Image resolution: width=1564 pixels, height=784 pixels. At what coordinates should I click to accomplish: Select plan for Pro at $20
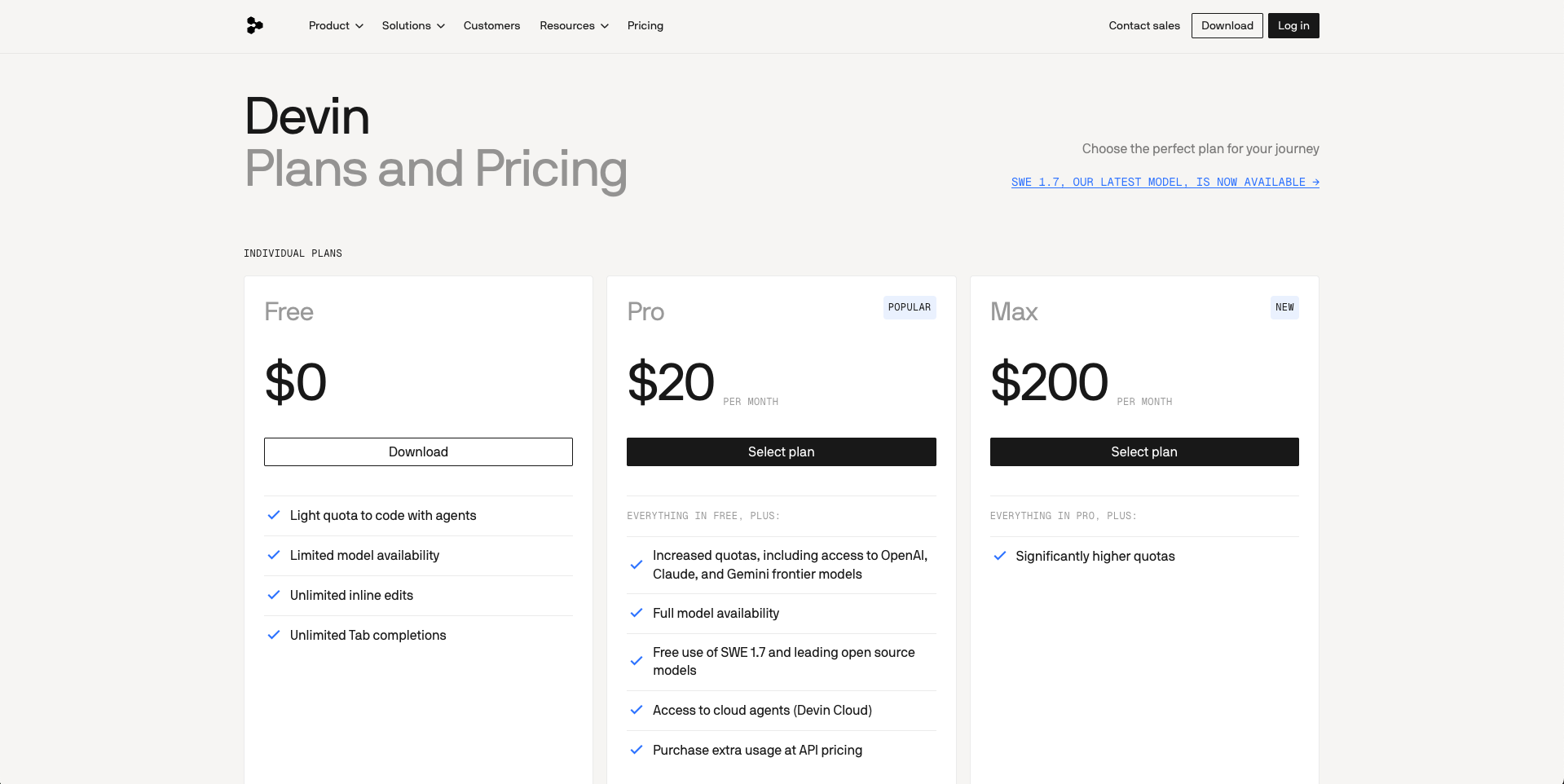click(782, 451)
